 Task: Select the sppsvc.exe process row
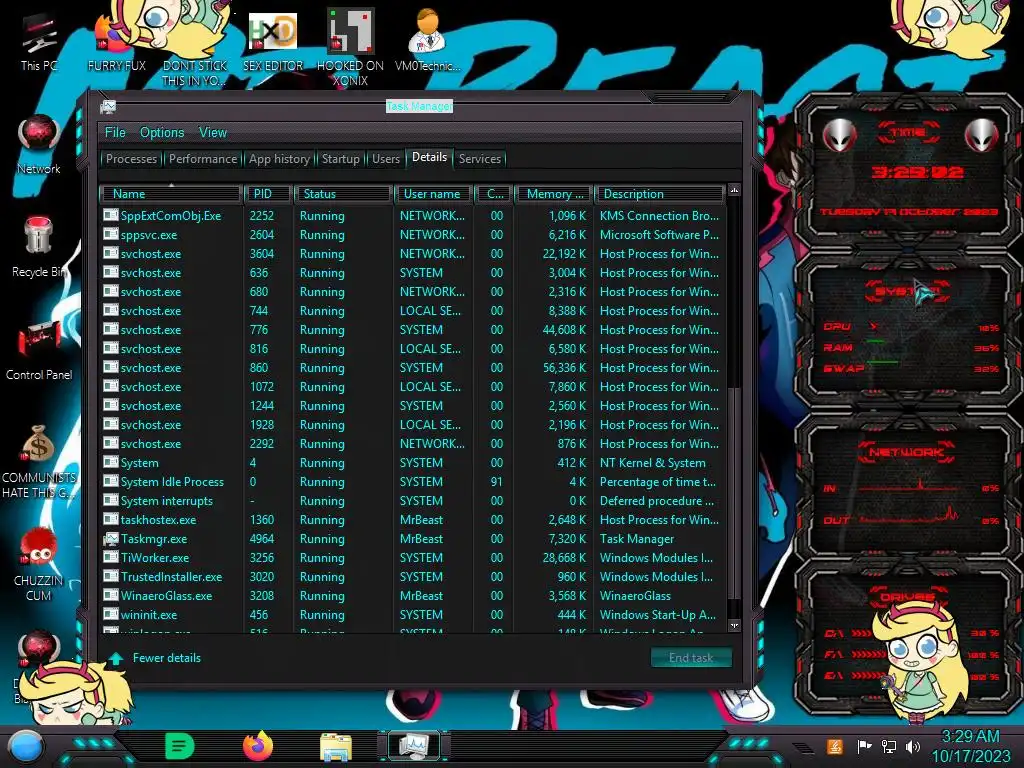[x=413, y=234]
